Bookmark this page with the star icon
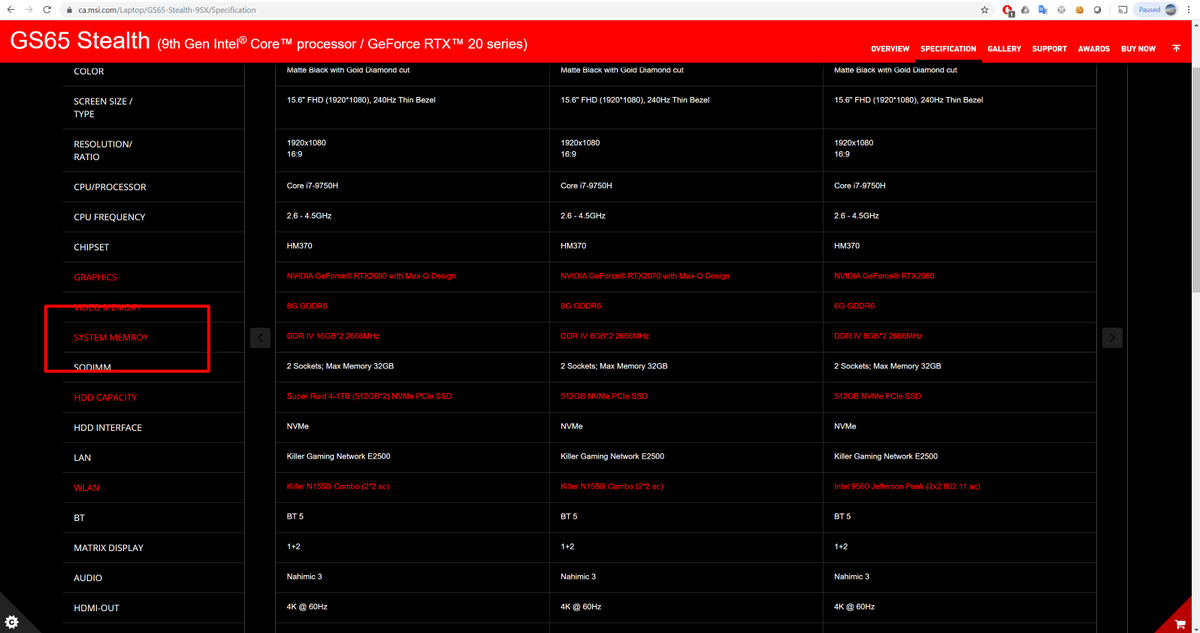1200x633 pixels. tap(984, 10)
